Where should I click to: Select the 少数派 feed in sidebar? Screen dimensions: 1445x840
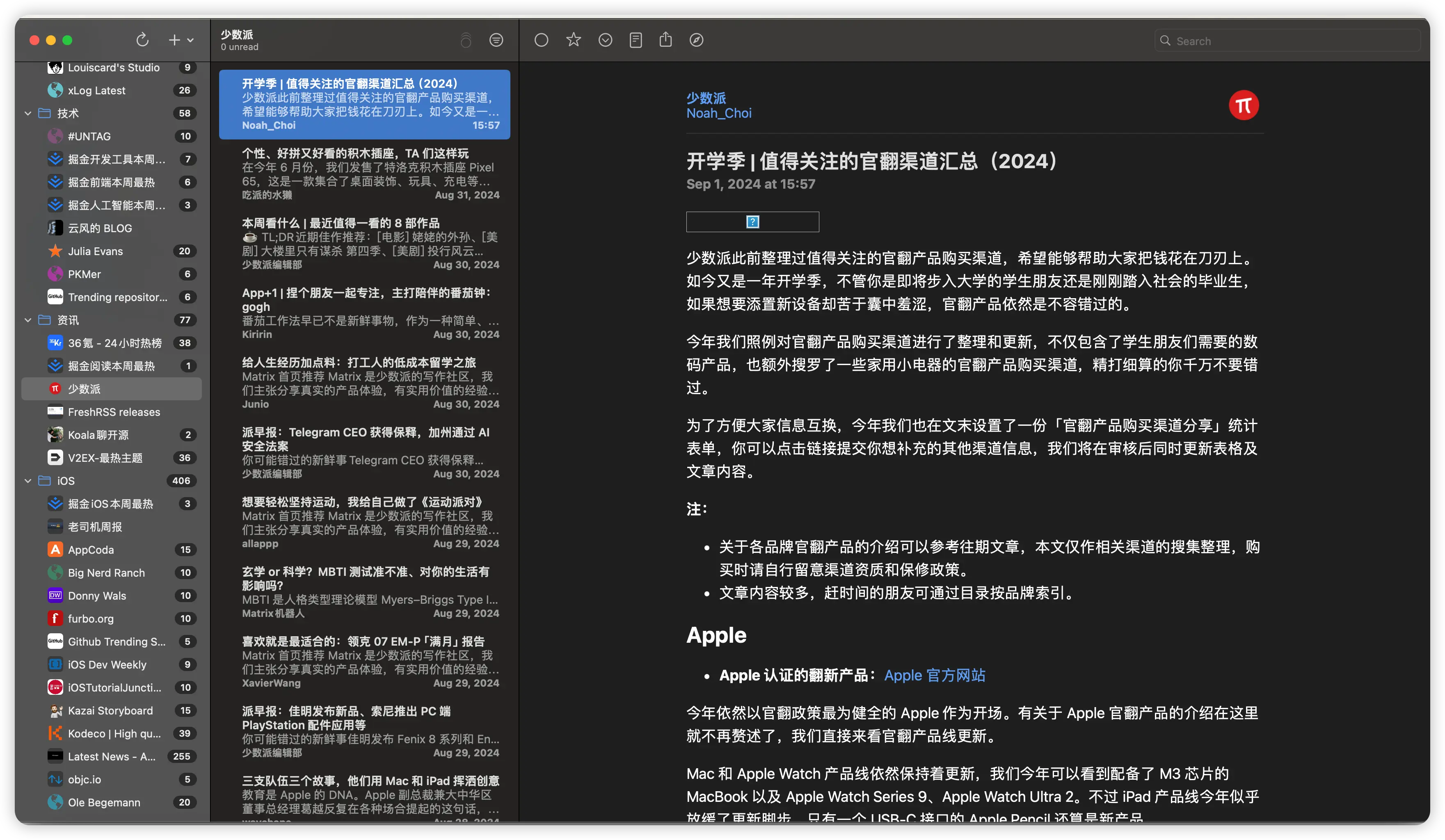(x=112, y=389)
